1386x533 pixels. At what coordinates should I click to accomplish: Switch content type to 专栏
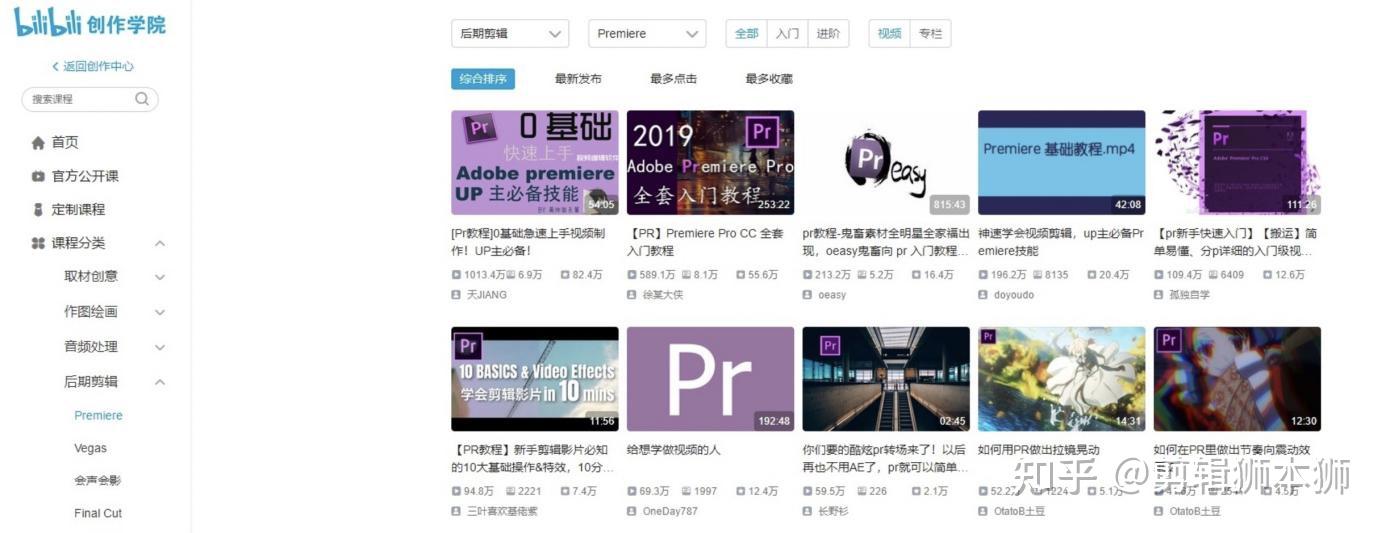[x=930, y=33]
